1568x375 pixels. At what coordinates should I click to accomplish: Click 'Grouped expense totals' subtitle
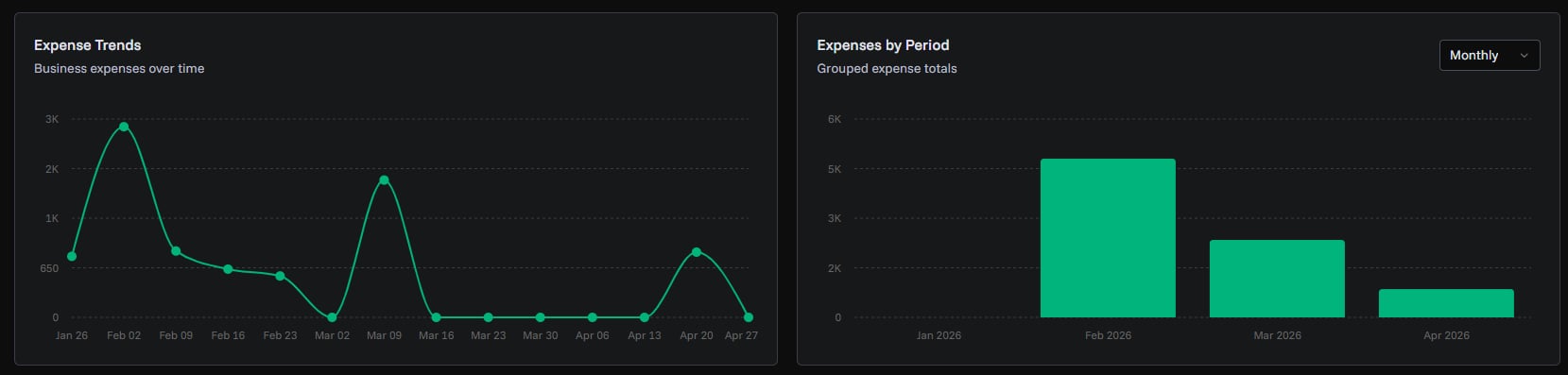887,68
